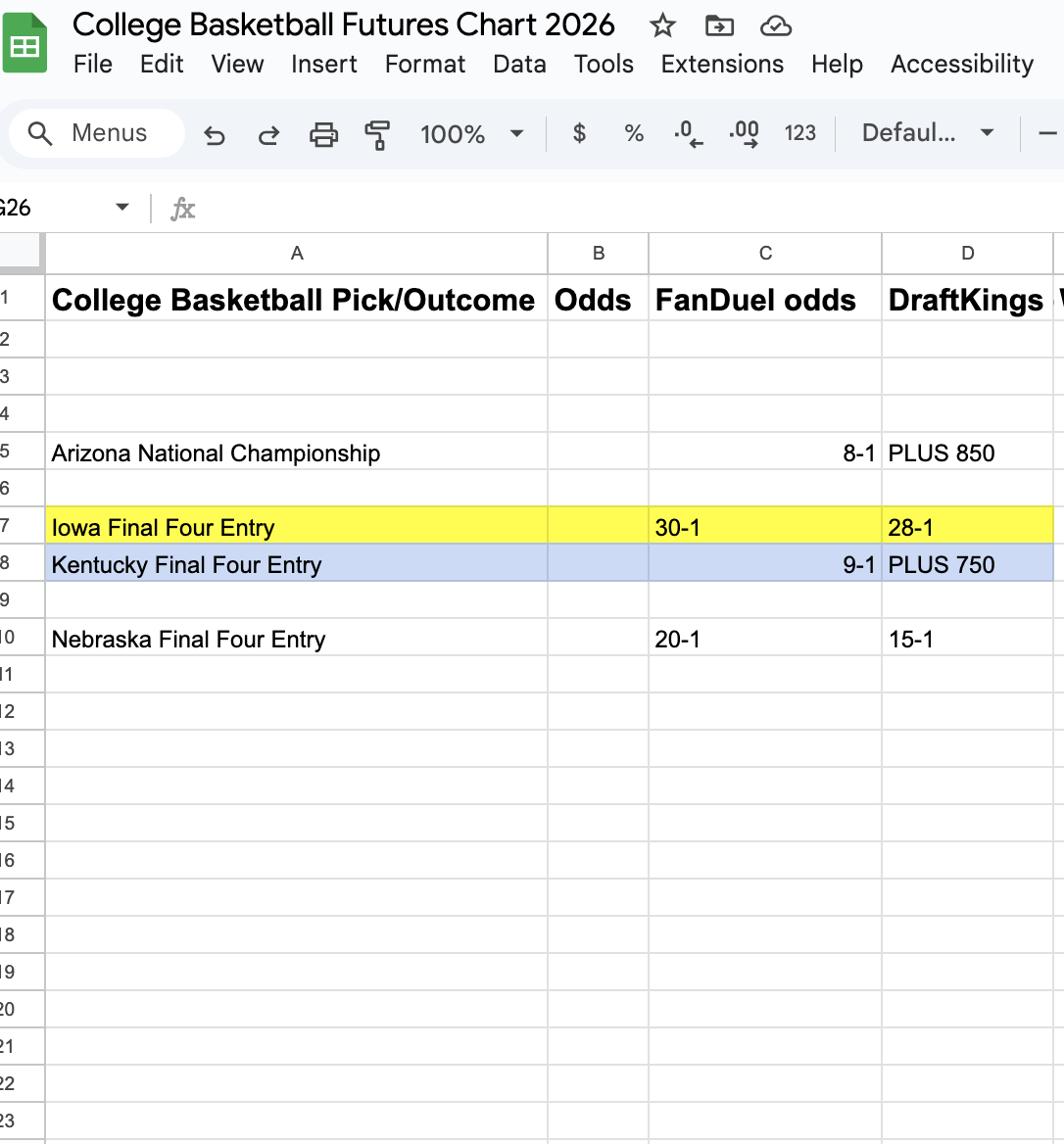The width and height of the screenshot is (1064, 1144).
Task: Print the spreadsheet using printer icon
Action: [x=323, y=134]
